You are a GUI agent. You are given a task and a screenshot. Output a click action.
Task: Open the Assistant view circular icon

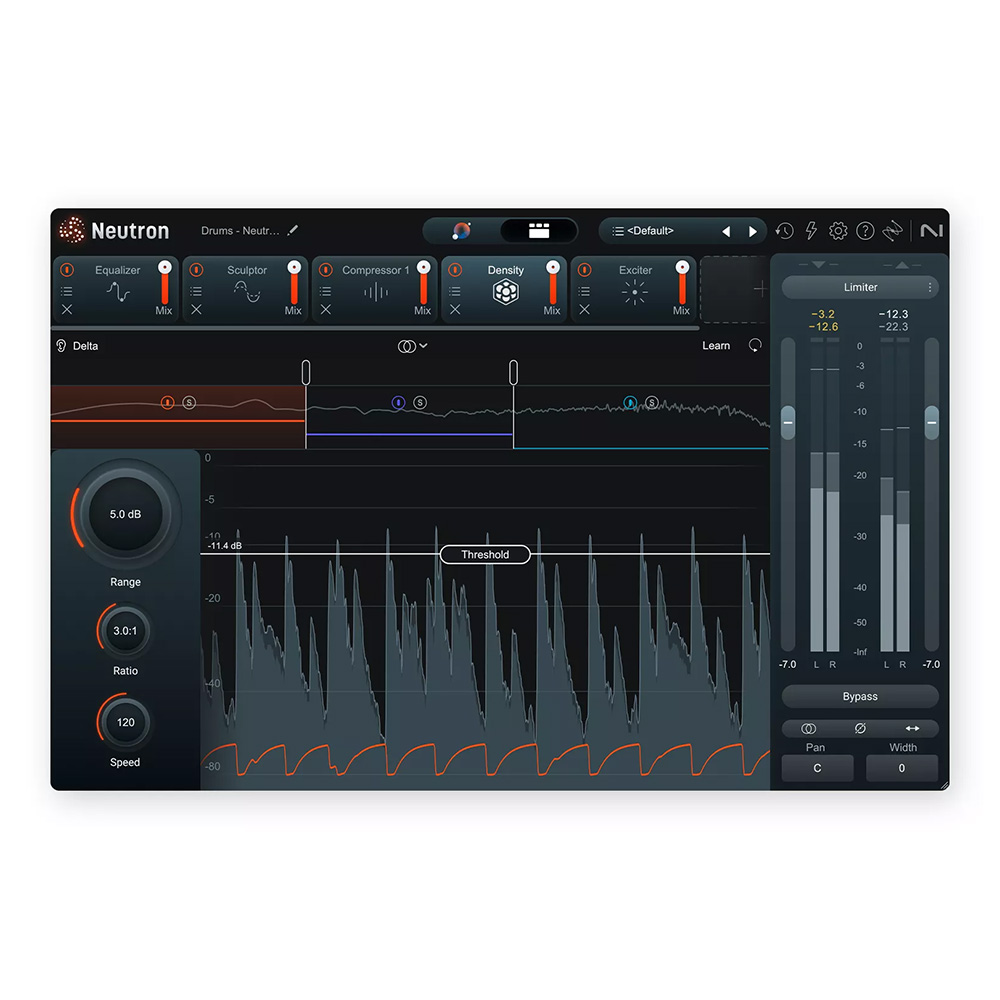tap(461, 231)
